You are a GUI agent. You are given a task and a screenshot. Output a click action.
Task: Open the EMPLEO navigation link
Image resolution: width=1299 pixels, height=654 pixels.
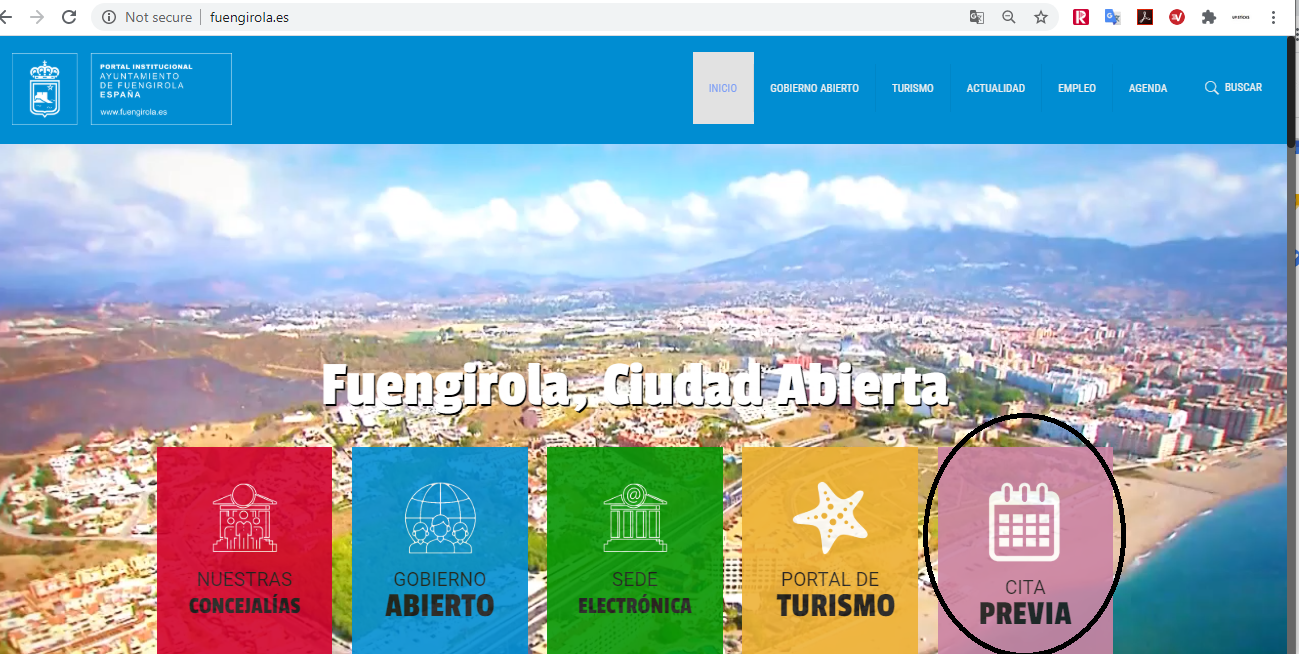click(x=1076, y=88)
